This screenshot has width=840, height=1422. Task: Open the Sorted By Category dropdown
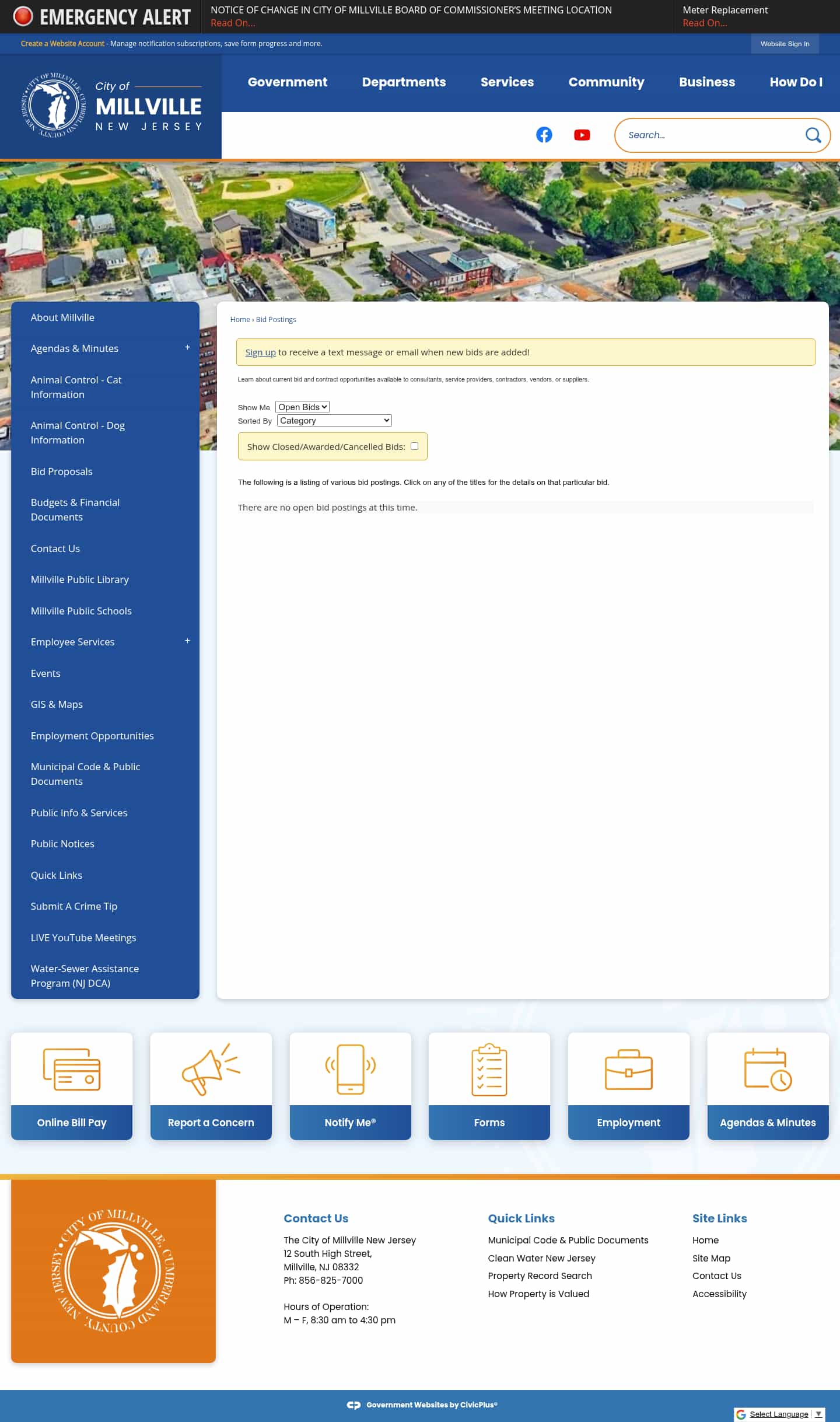coord(334,420)
